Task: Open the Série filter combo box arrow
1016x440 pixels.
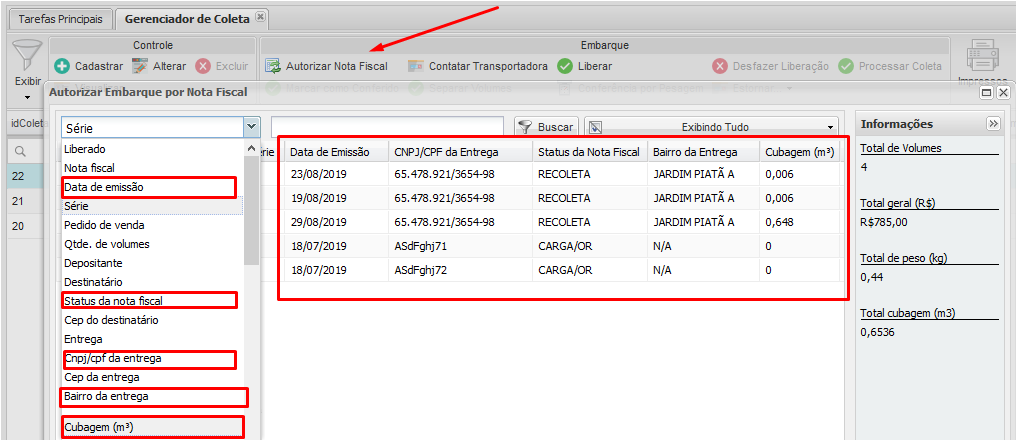Action: coord(251,128)
